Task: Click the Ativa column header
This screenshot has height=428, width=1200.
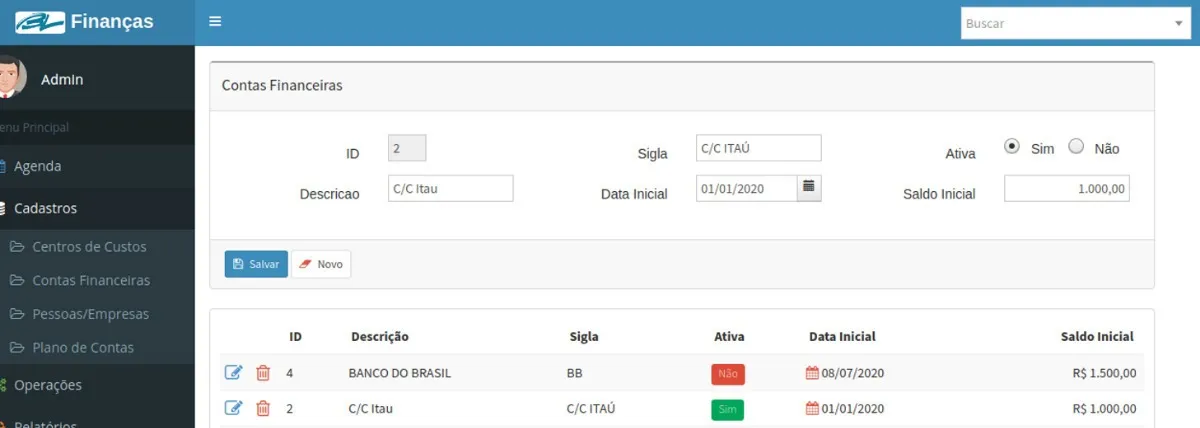Action: click(730, 337)
